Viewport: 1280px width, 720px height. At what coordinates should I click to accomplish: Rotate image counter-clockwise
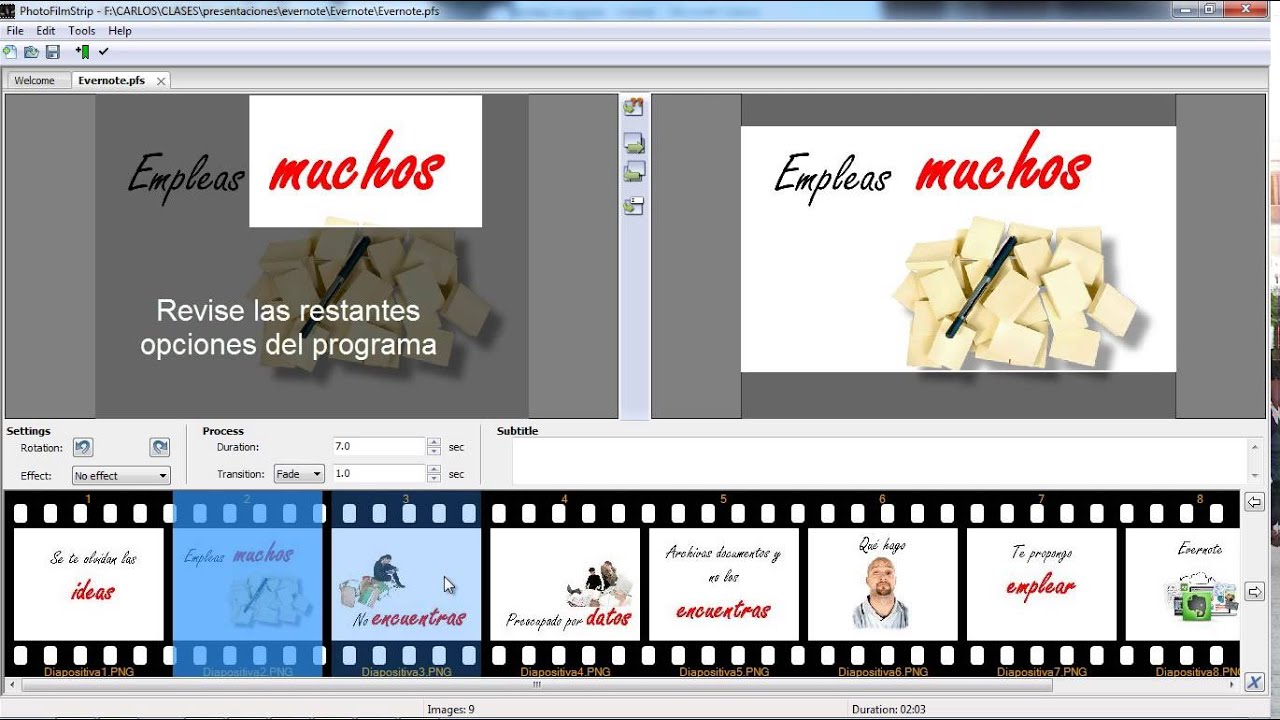pos(83,447)
